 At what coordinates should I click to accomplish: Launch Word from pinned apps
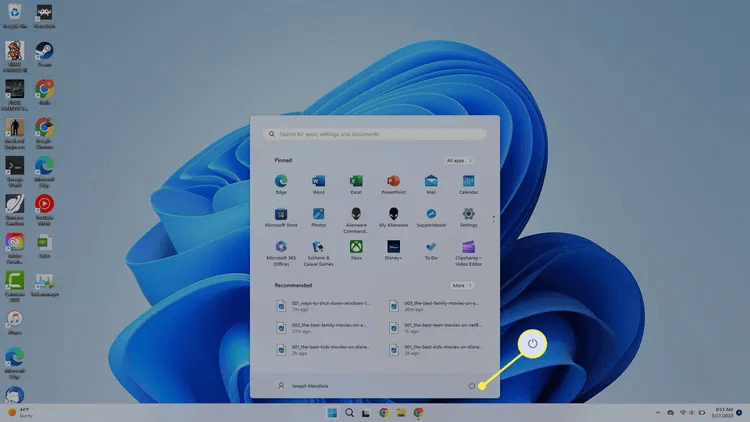[x=318, y=184]
